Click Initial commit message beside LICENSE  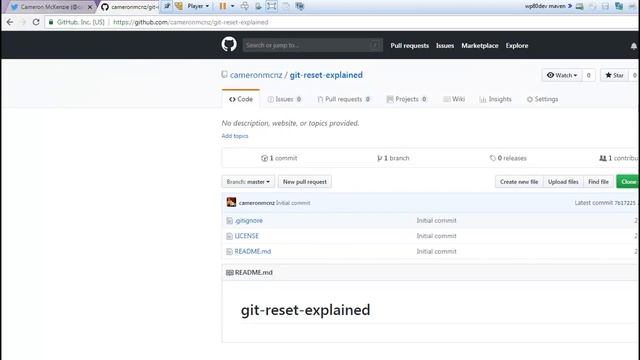tap(436, 236)
